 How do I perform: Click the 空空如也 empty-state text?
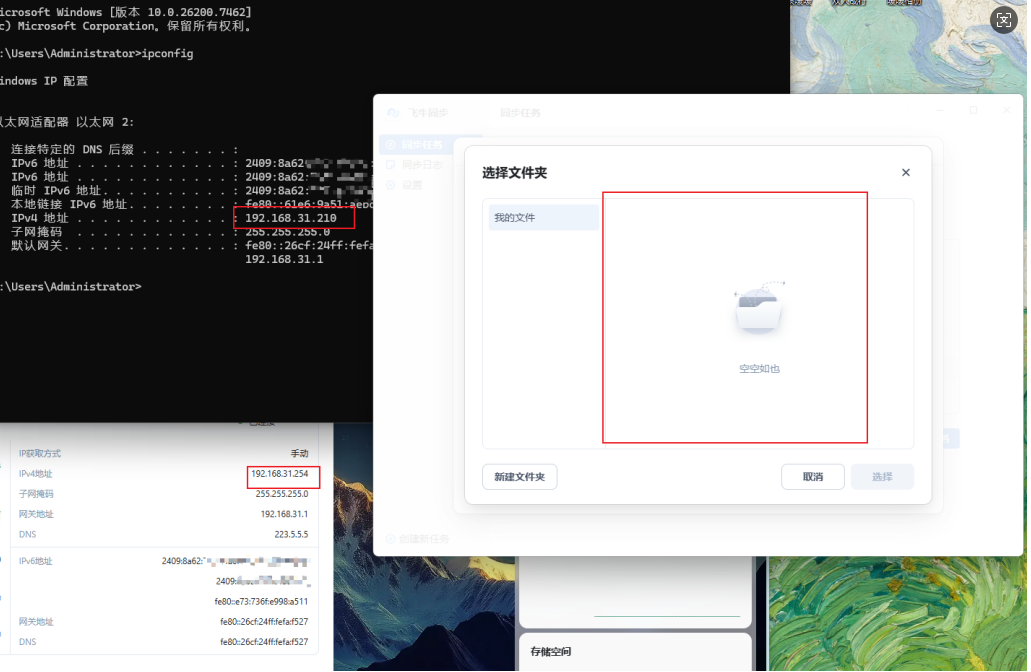(x=759, y=369)
